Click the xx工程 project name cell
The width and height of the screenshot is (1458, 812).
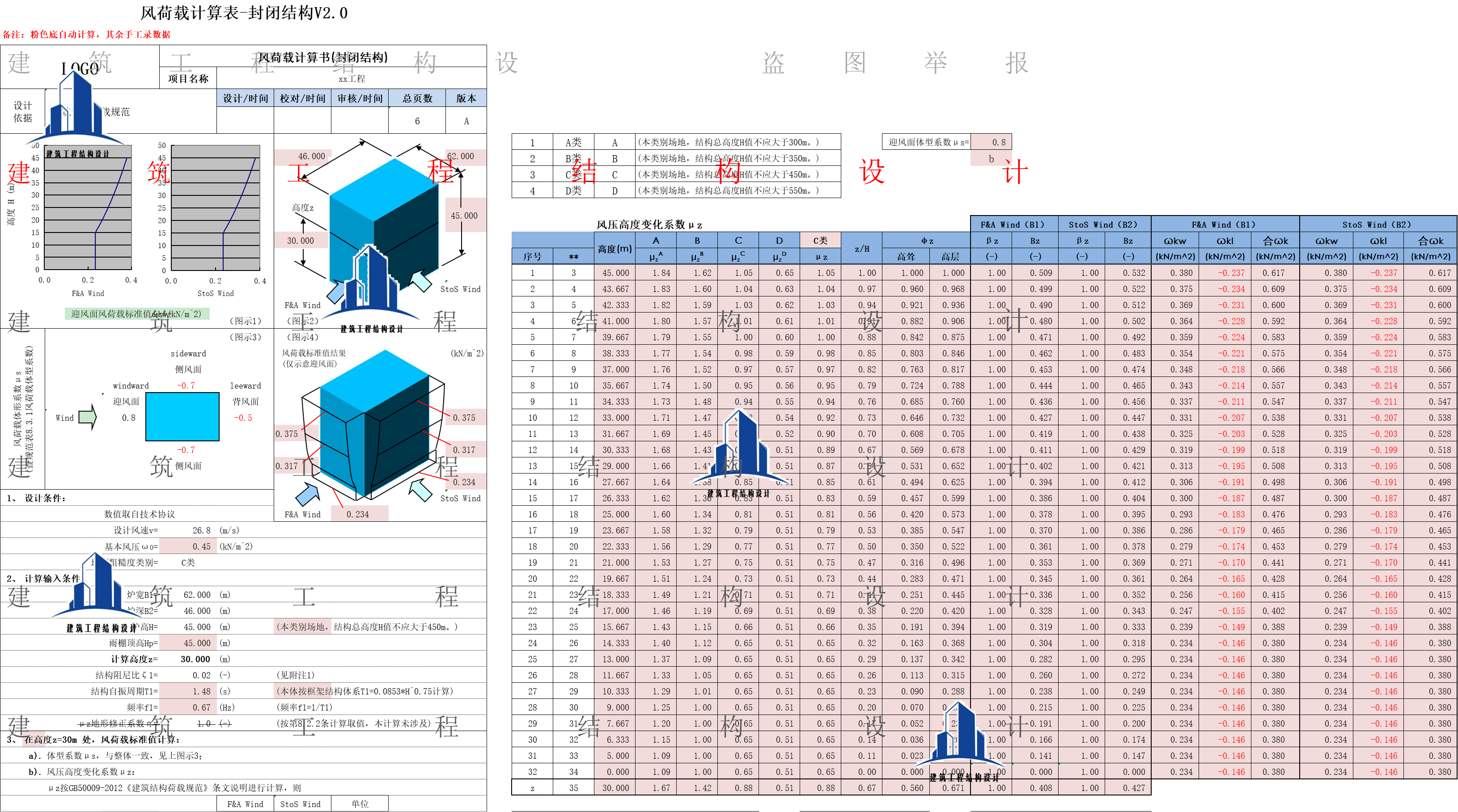pos(352,79)
